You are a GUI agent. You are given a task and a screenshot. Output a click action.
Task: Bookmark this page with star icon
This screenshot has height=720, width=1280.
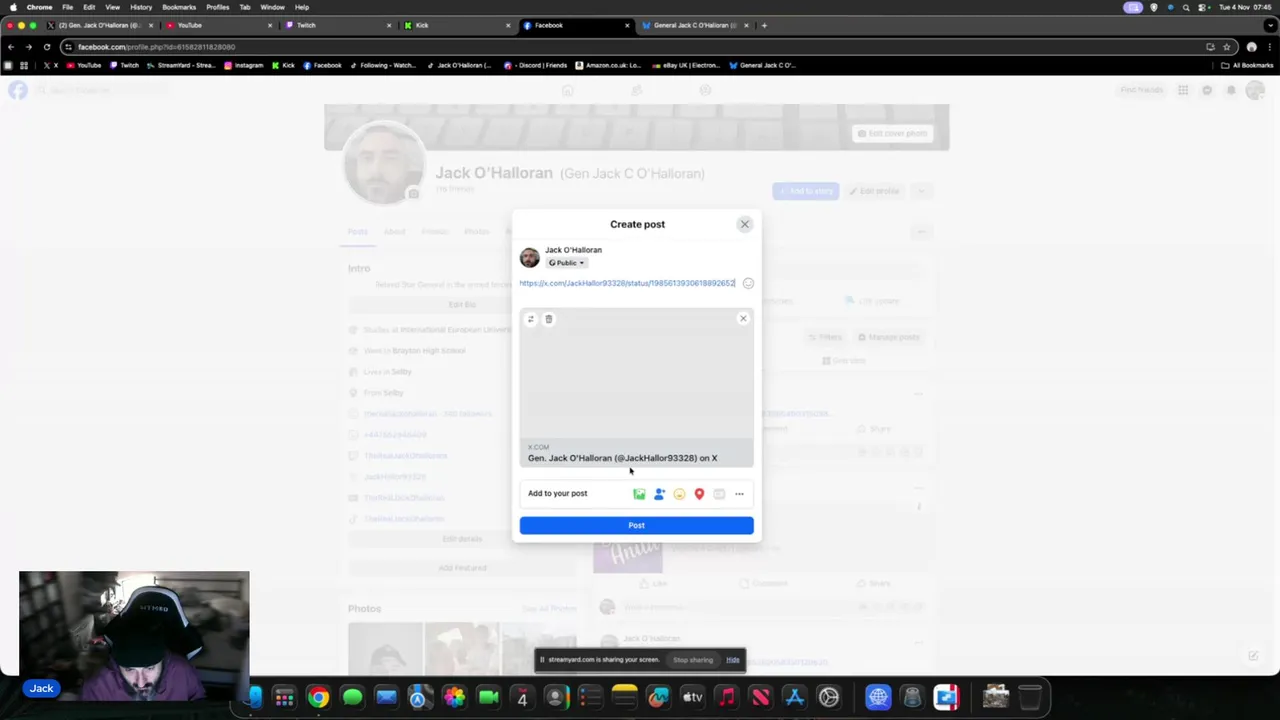click(1227, 47)
